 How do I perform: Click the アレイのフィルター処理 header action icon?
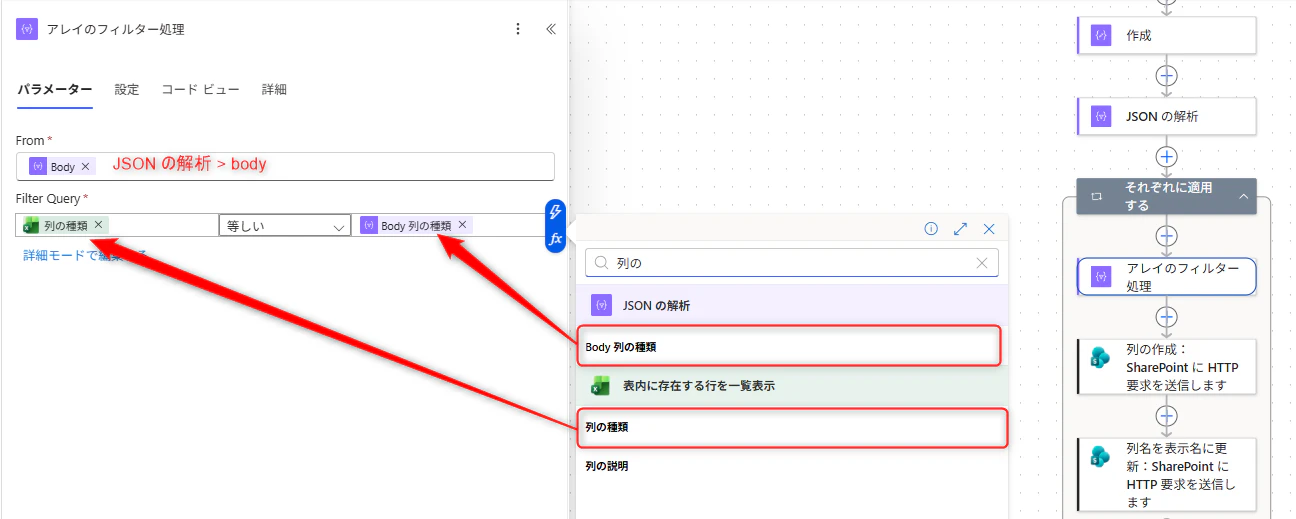point(27,29)
